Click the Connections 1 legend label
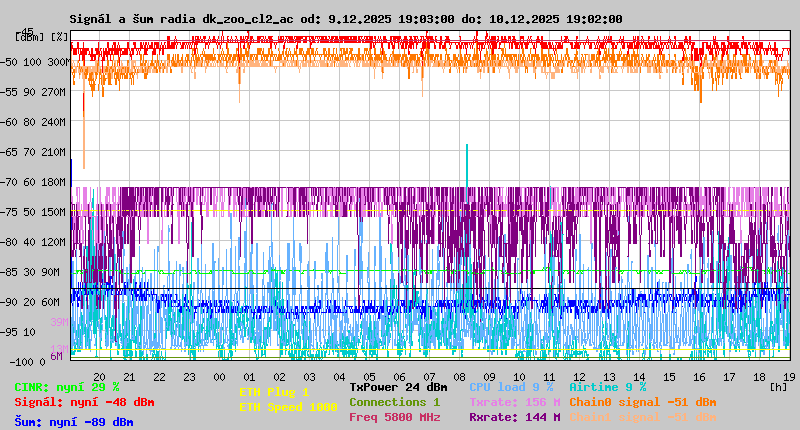 [x=394, y=402]
